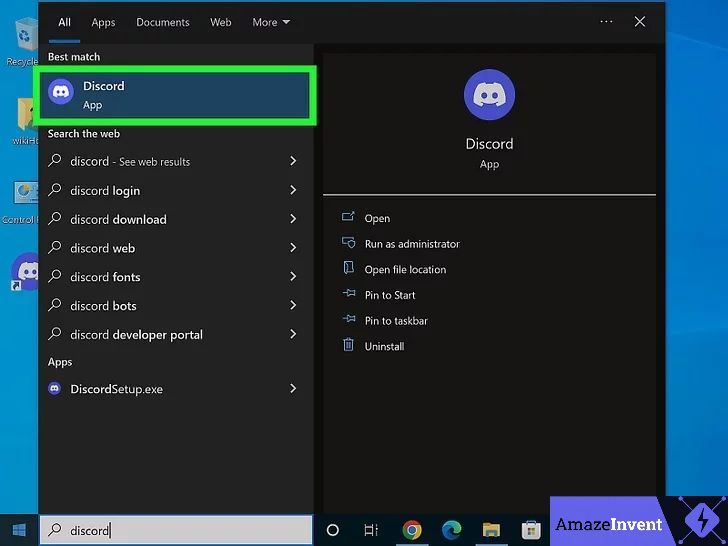Expand the More filter dropdown
The width and height of the screenshot is (728, 546).
271,22
